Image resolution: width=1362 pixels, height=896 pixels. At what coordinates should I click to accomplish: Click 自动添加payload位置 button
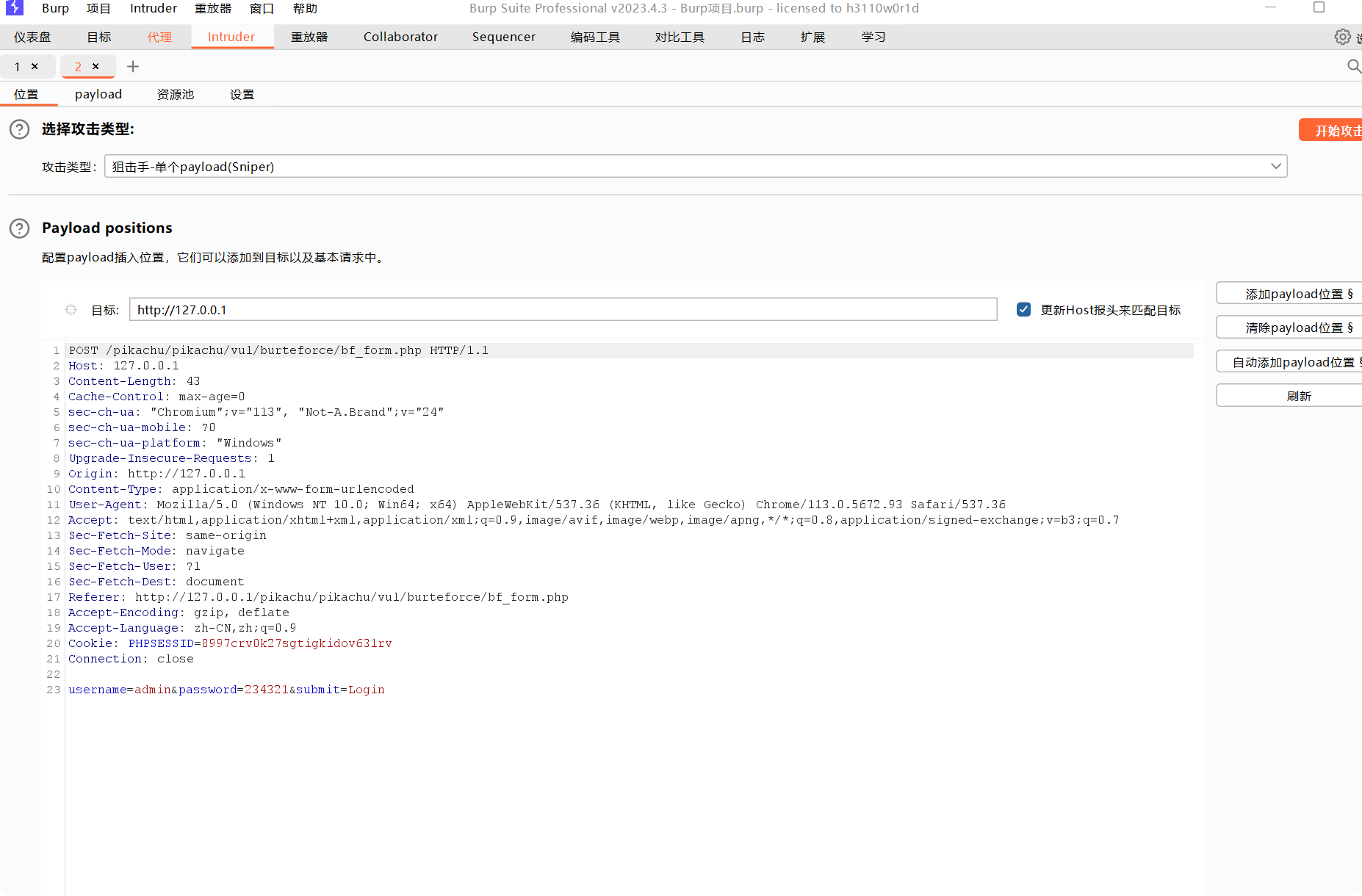point(1291,362)
